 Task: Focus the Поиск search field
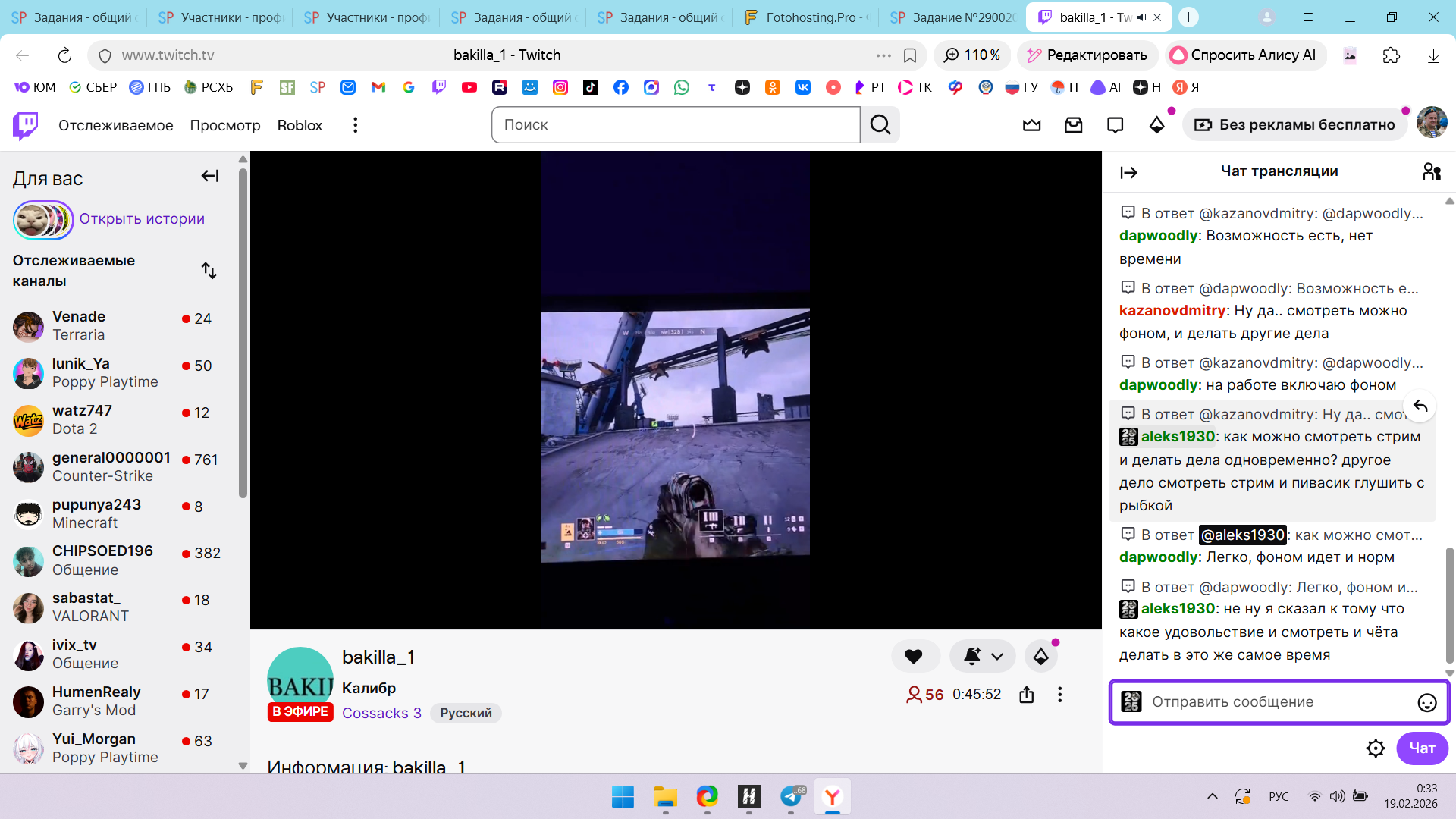675,125
